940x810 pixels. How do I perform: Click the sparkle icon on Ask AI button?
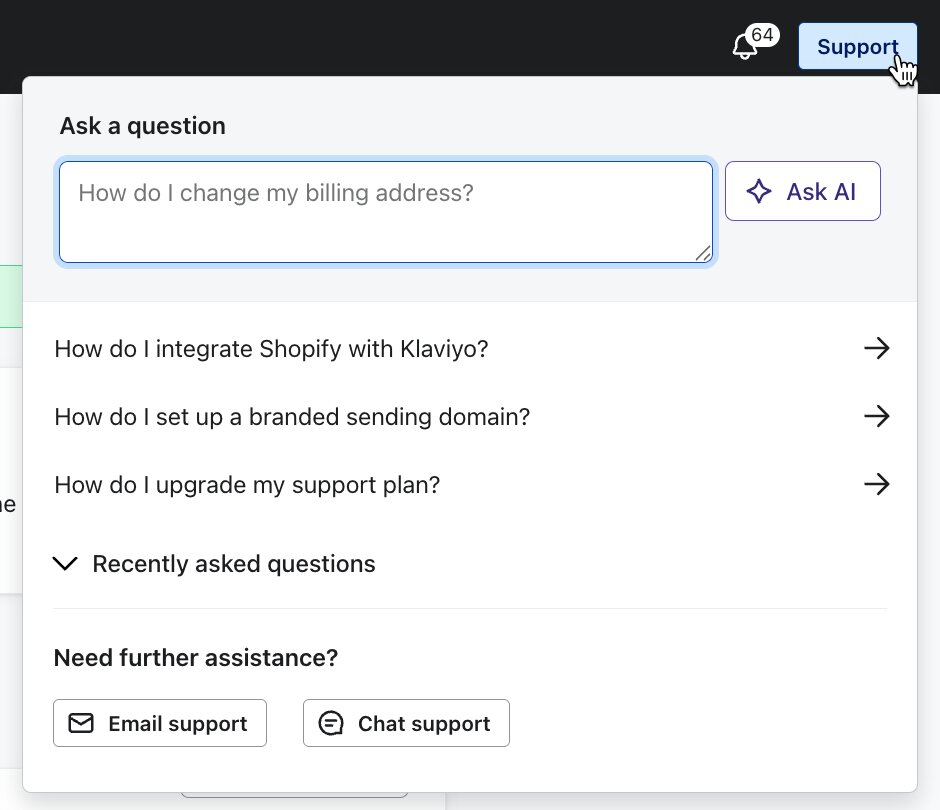pos(760,192)
